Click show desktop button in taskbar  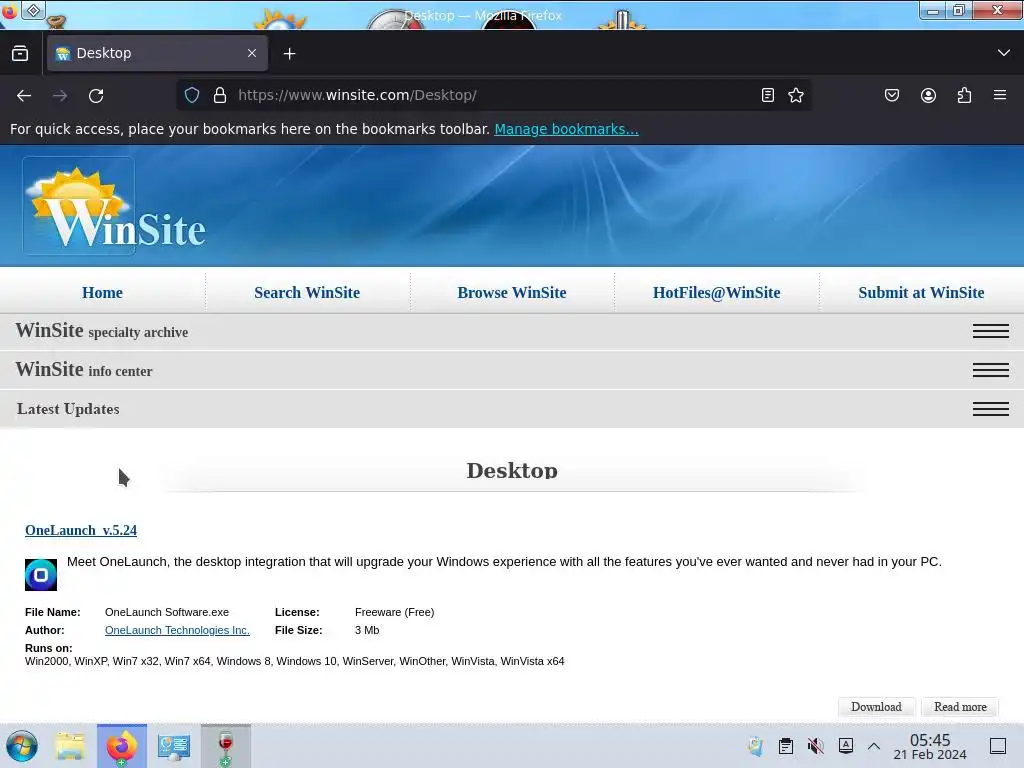[998, 746]
